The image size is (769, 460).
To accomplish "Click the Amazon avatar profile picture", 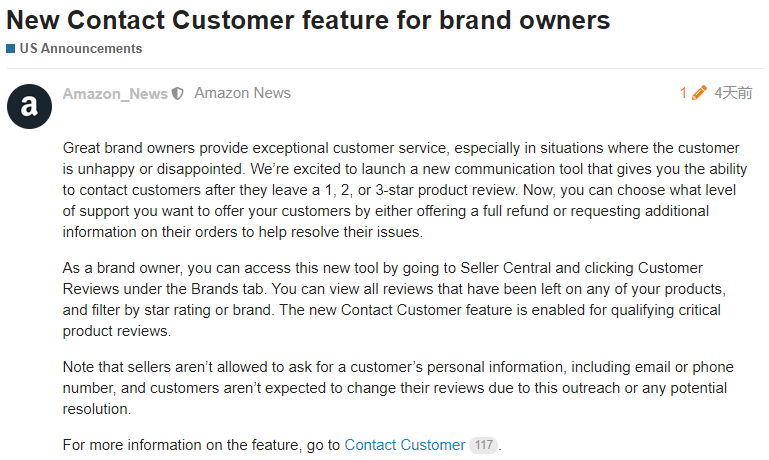I will coord(29,105).
